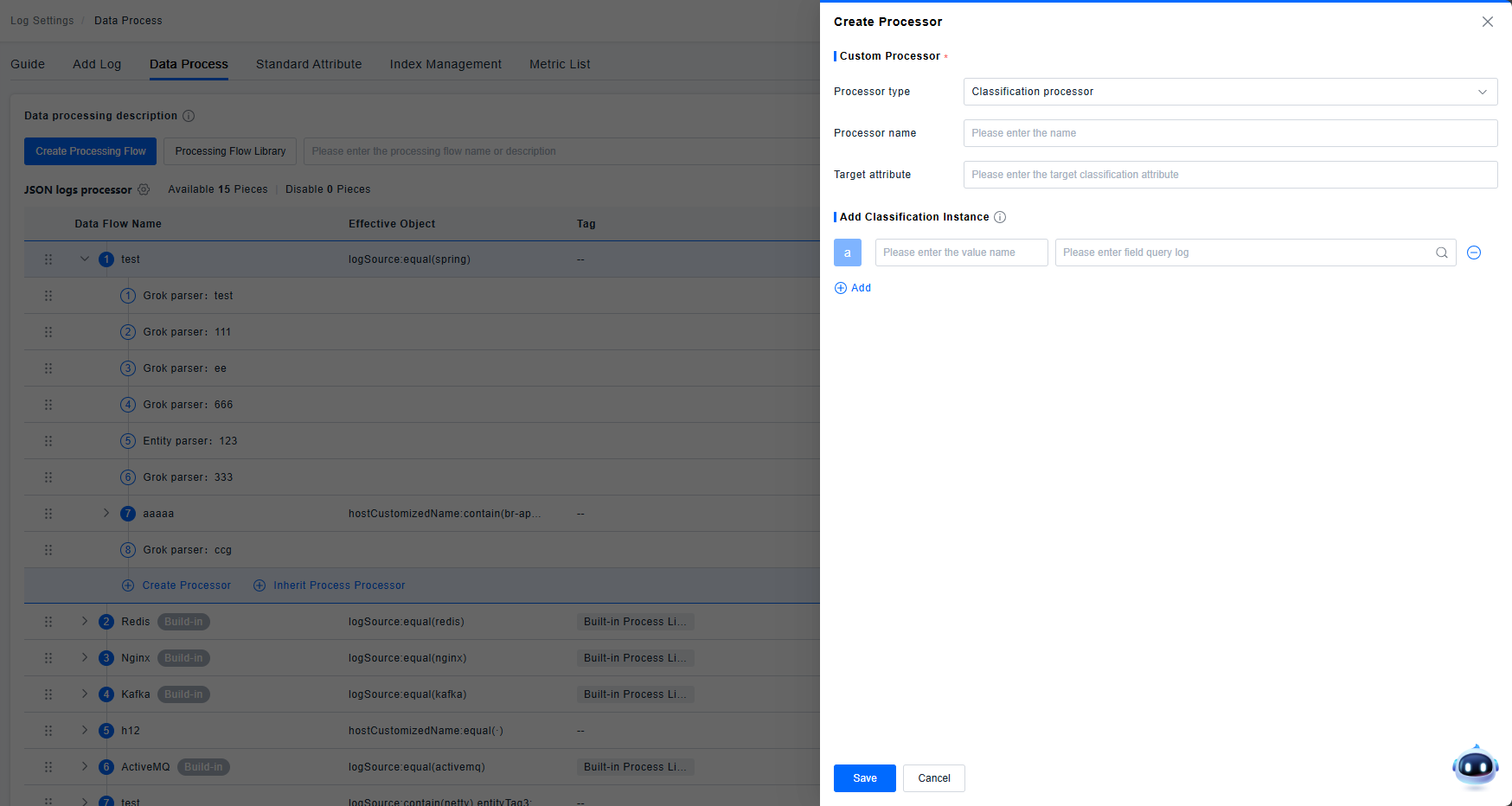Expand the Nginx data flow row
Screen dimensions: 1512x806
(85, 657)
